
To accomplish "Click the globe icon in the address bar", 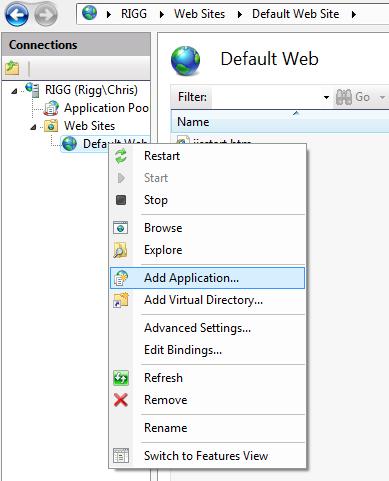I will click(90, 13).
